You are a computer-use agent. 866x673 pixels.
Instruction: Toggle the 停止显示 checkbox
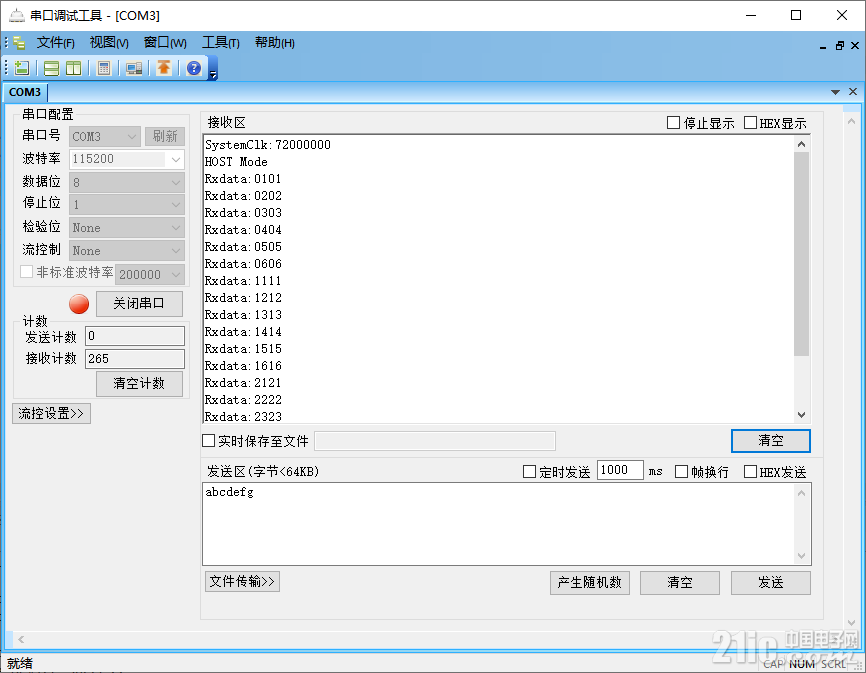coord(673,123)
